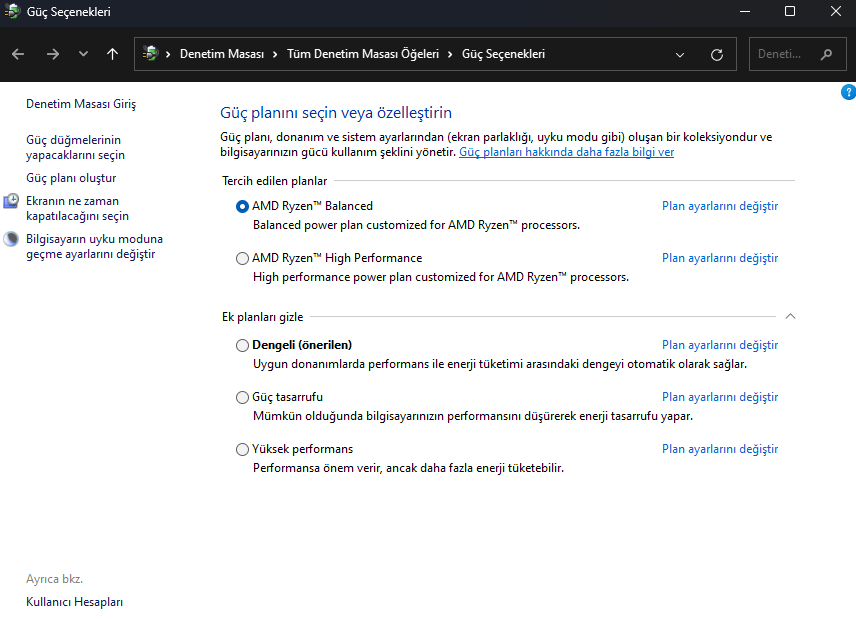Open the blue help question mark
Viewport: 856px width, 619px height.
click(x=848, y=92)
